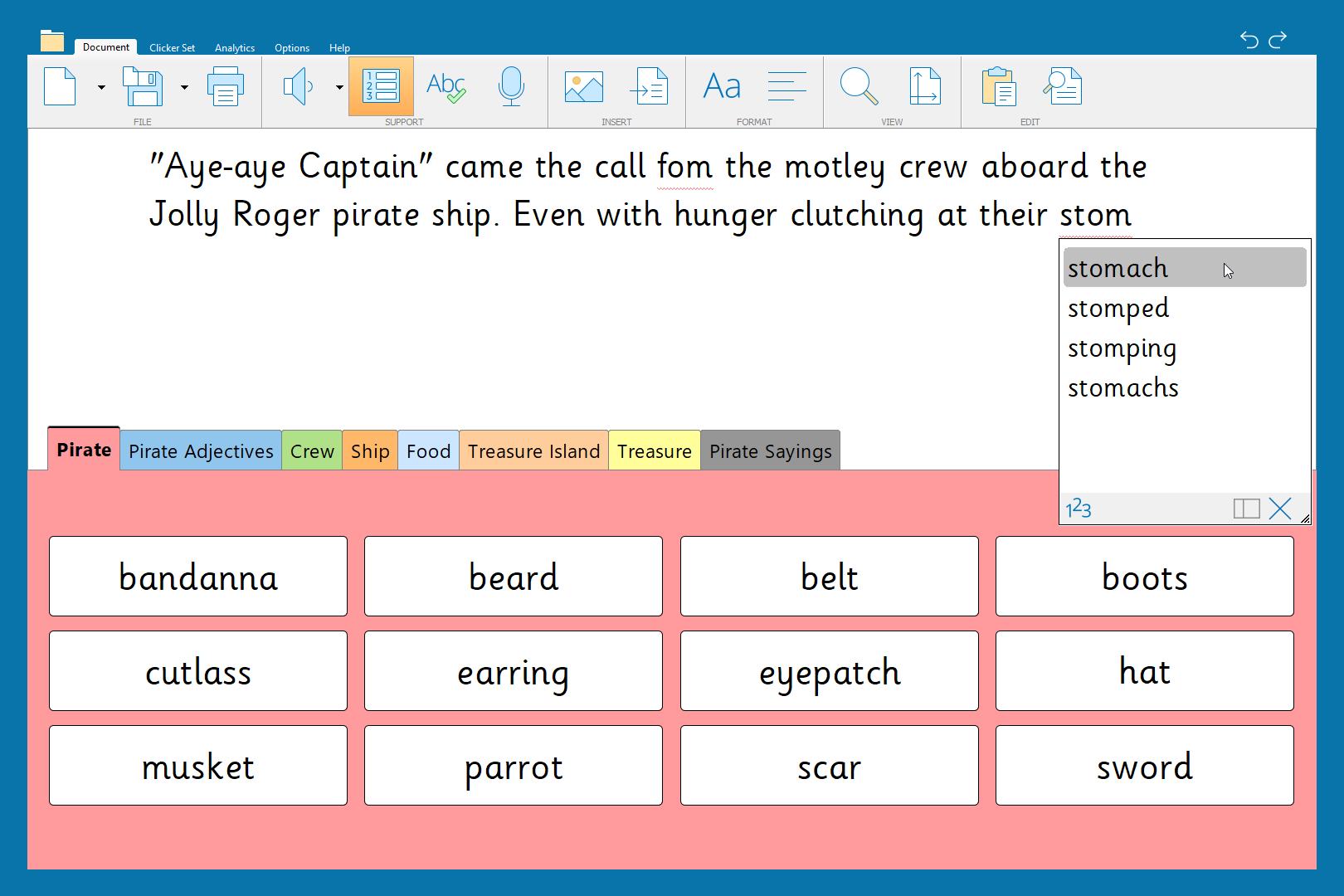Viewport: 1344px width, 896px height.
Task: Insert the word 'parrot' from grid
Action: (514, 766)
